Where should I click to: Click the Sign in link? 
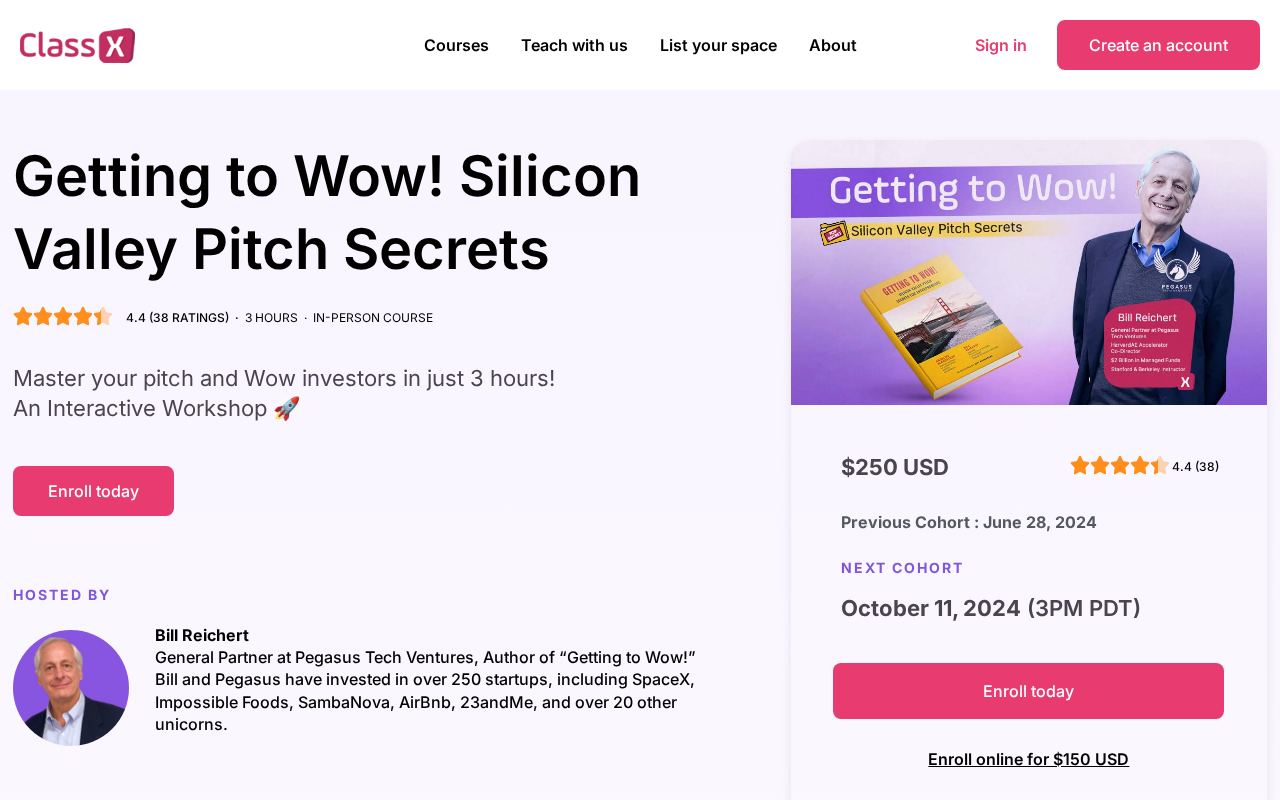tap(1000, 45)
